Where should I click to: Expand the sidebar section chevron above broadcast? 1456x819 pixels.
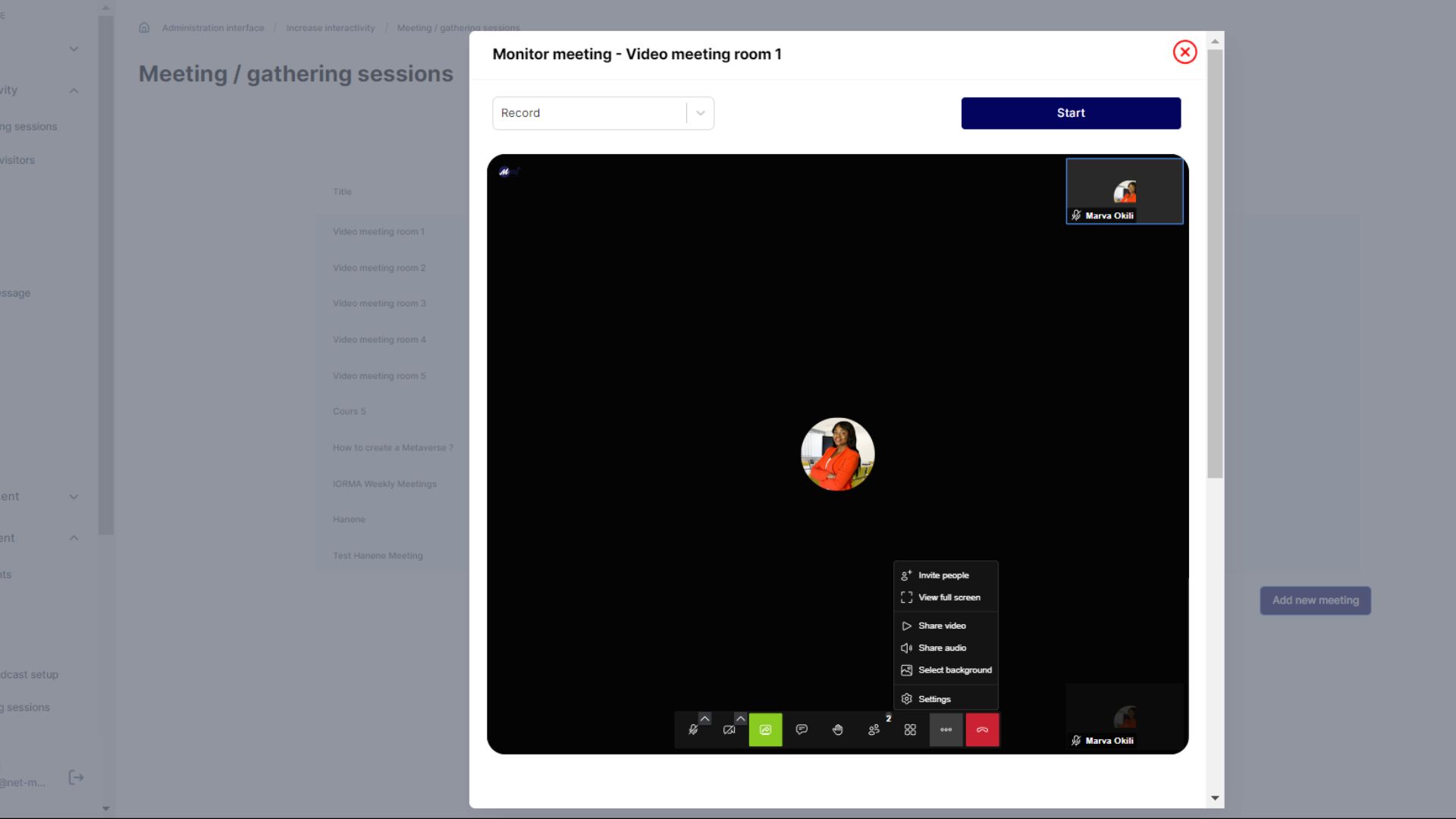pos(74,497)
